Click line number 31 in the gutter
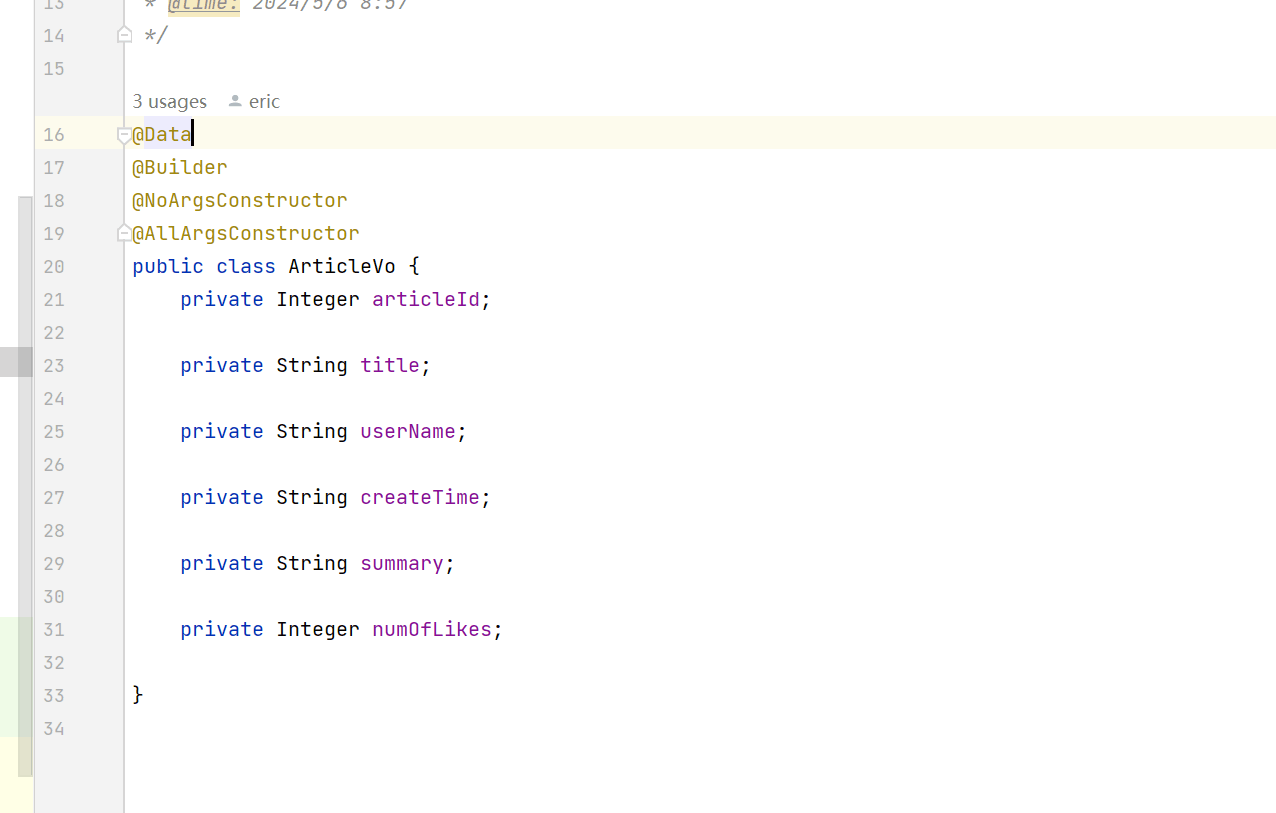Viewport: 1276px width, 813px height. pos(53,629)
